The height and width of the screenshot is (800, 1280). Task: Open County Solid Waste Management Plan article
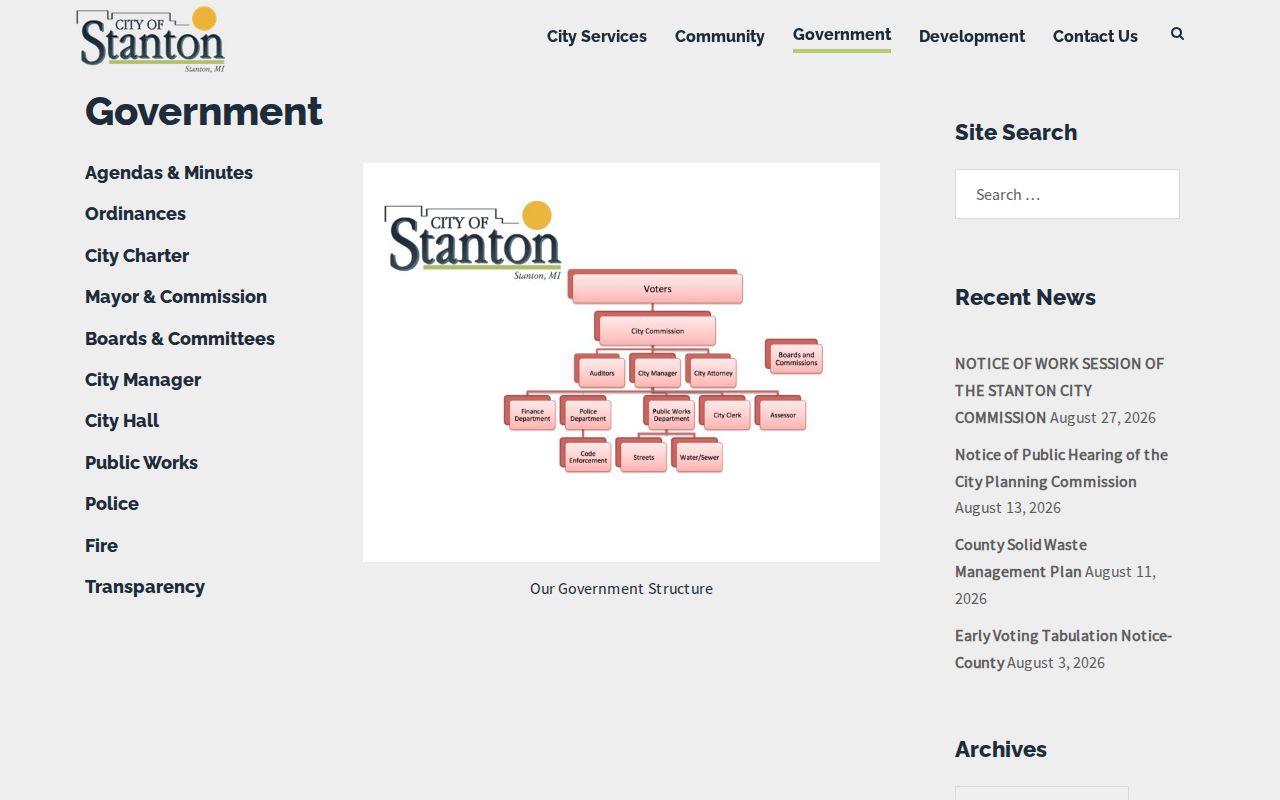(x=1020, y=558)
